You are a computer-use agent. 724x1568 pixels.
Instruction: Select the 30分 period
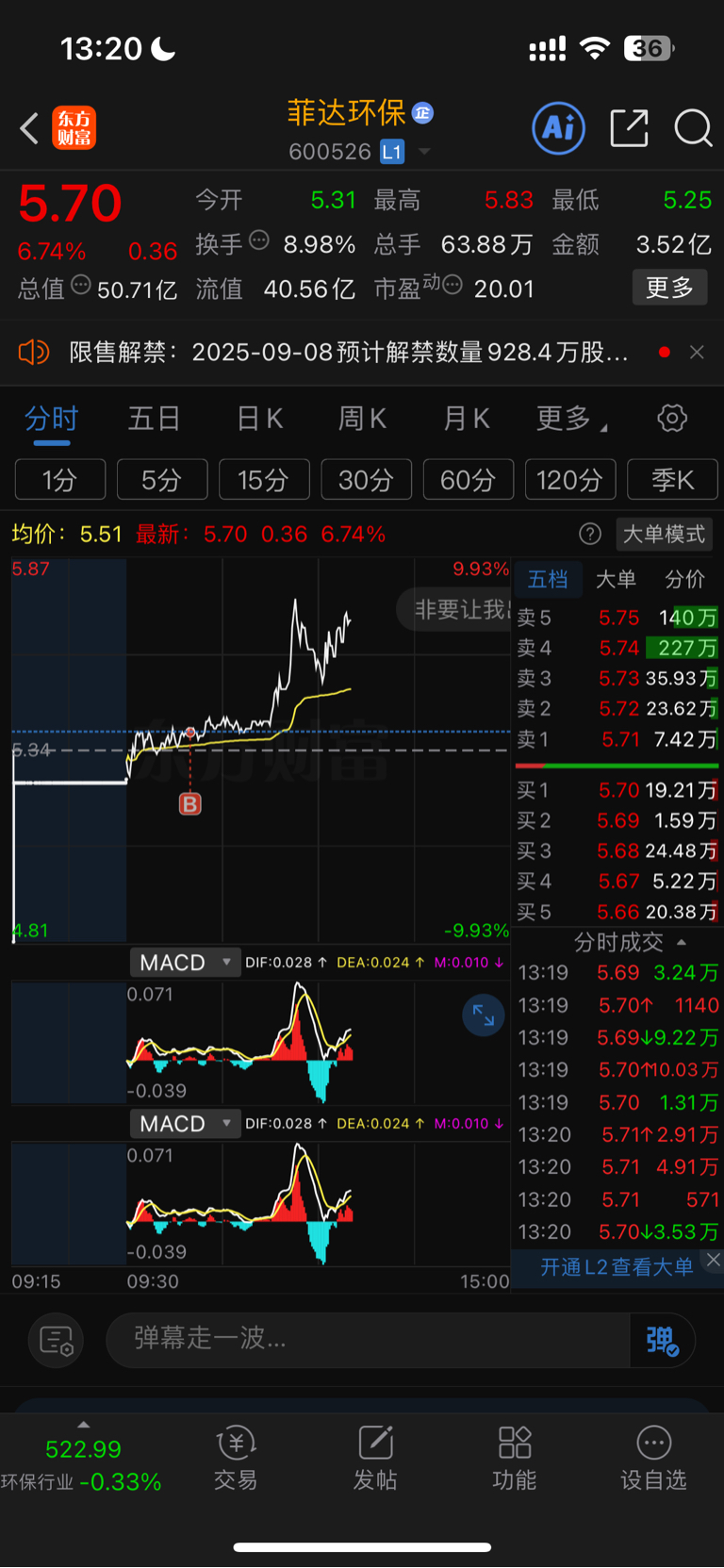pos(366,480)
